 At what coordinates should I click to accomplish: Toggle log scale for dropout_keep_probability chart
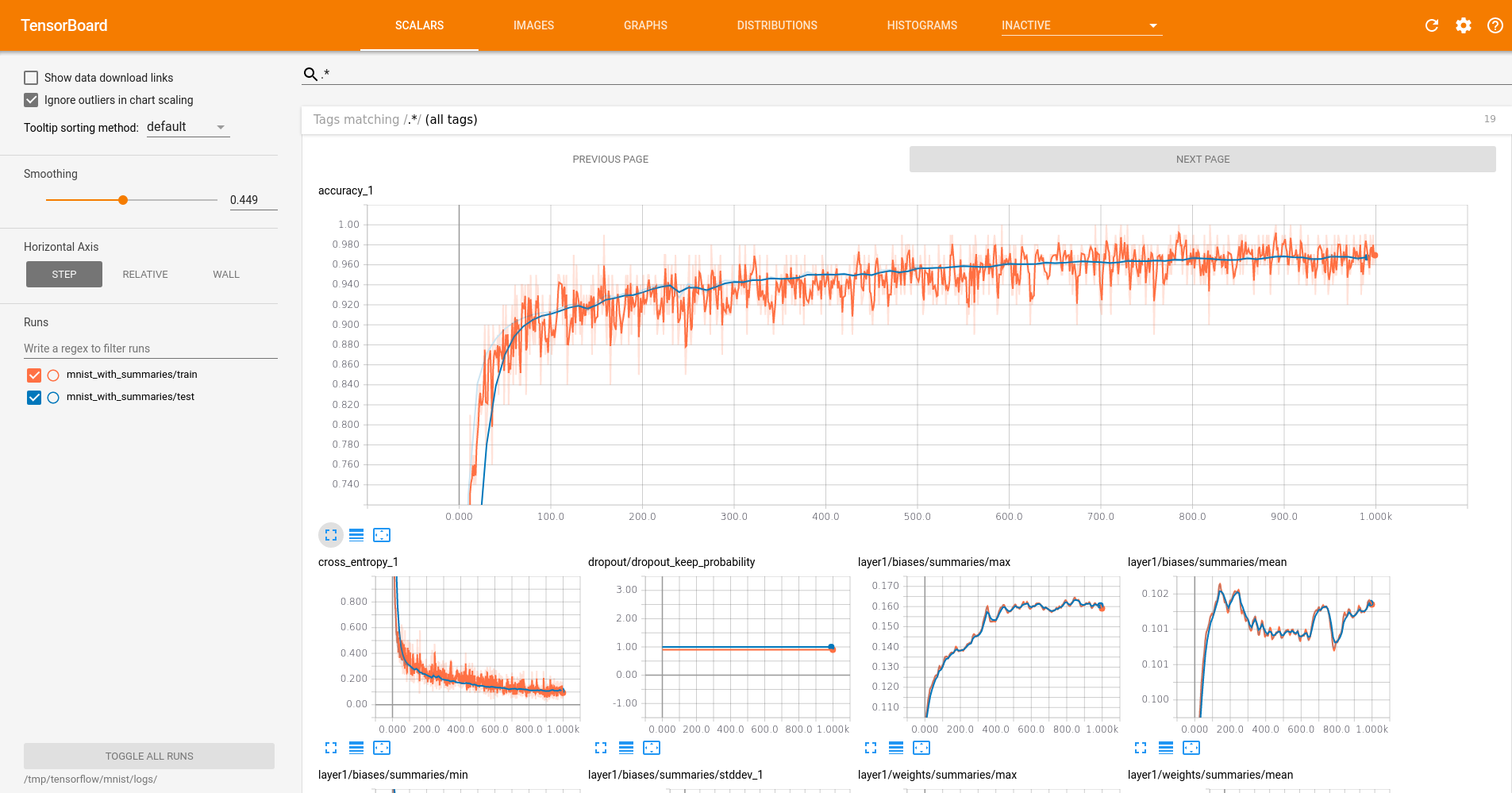pyautogui.click(x=626, y=748)
